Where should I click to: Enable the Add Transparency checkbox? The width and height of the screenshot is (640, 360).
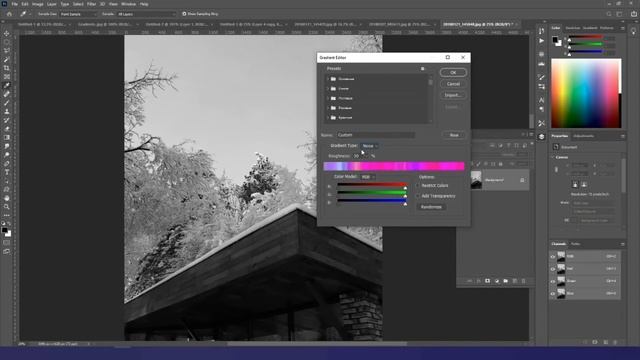(418, 196)
